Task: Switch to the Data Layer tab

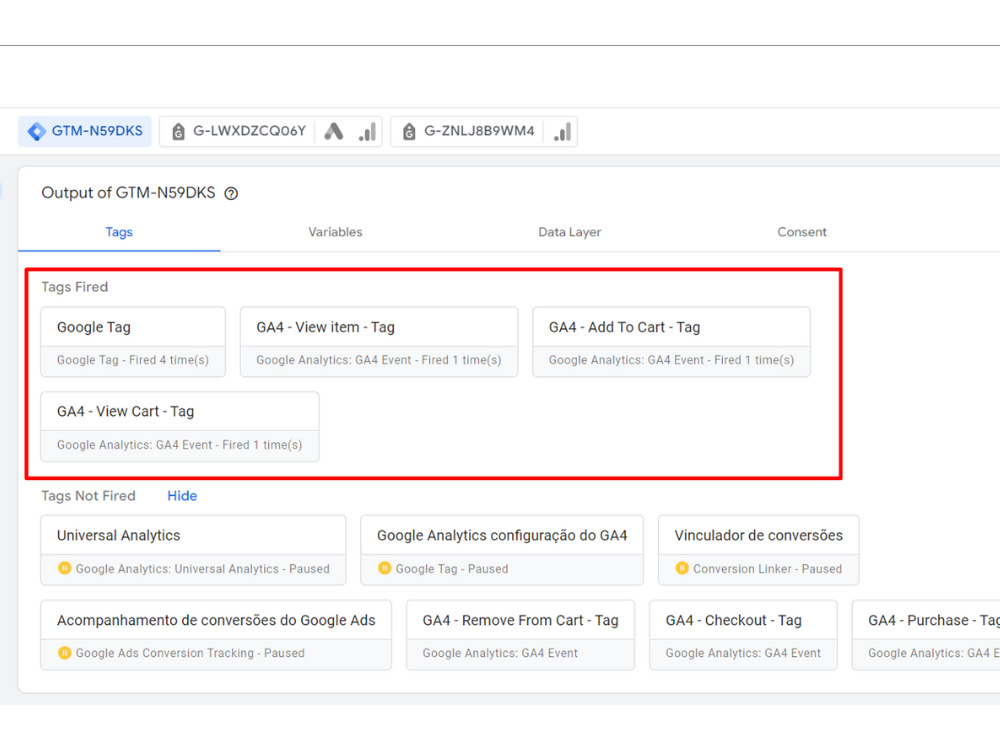Action: pyautogui.click(x=570, y=232)
